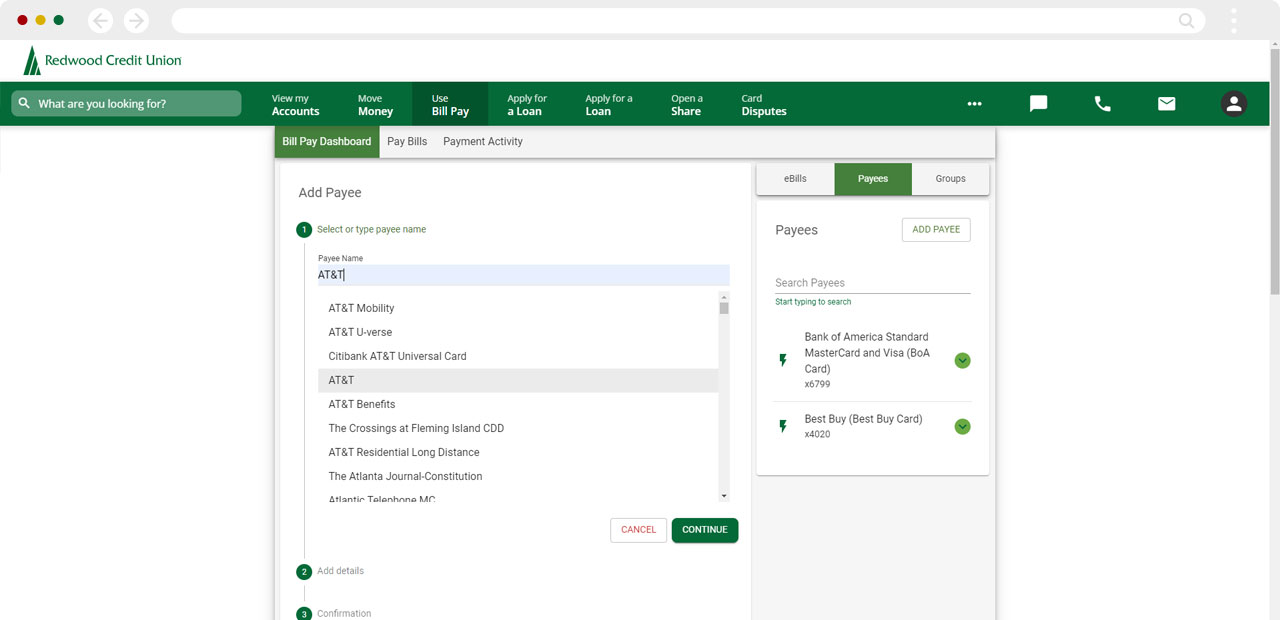
Task: Click the payee list scroll up arrow
Action: [724, 297]
